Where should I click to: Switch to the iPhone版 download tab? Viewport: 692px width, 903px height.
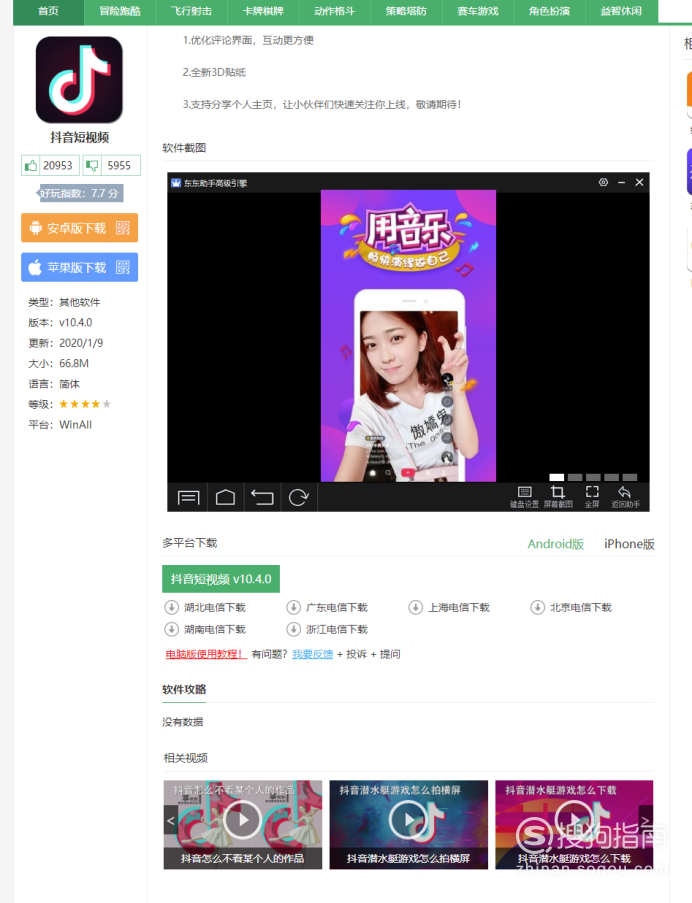pos(629,544)
